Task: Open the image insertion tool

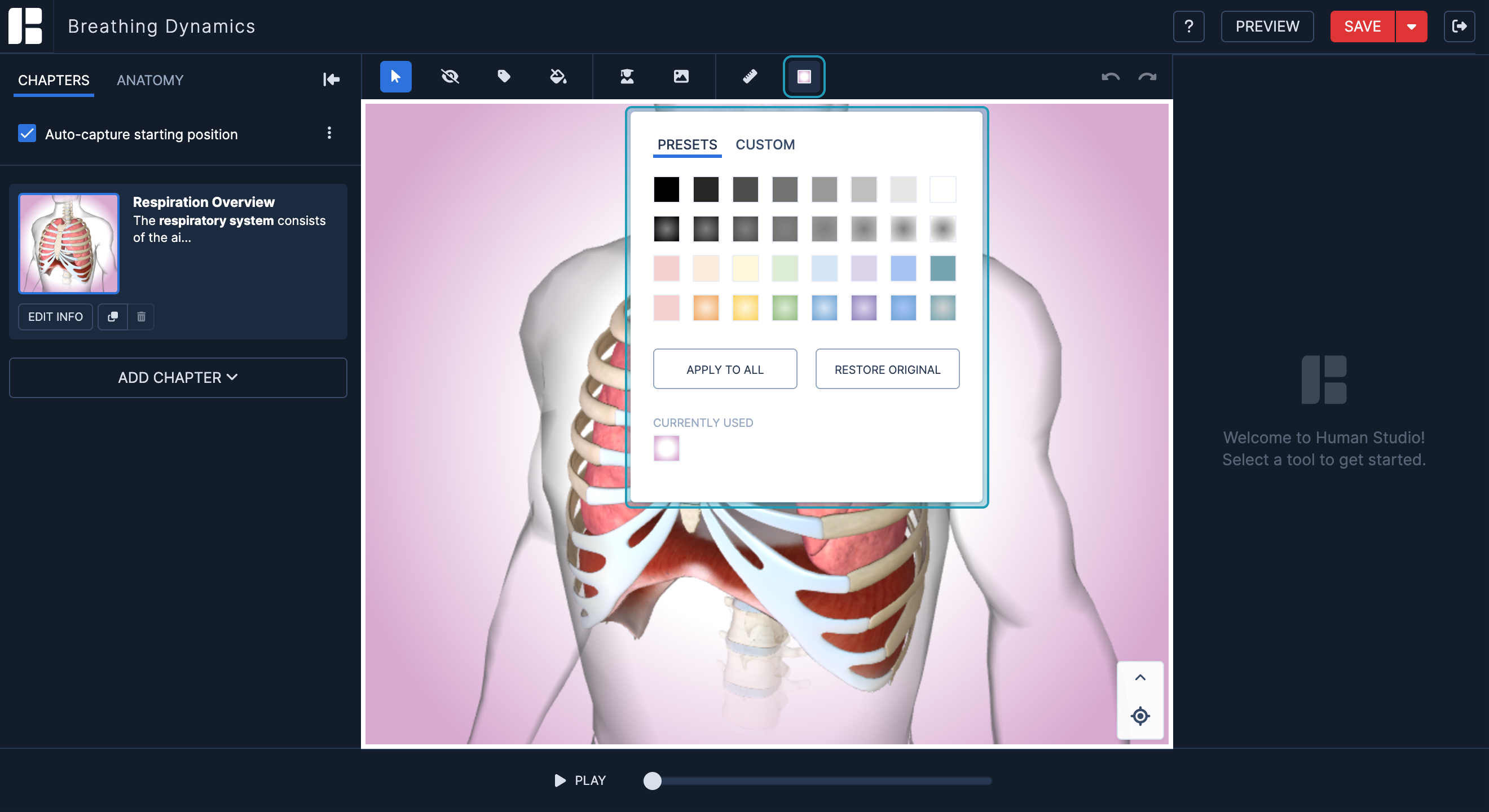Action: tap(681, 76)
